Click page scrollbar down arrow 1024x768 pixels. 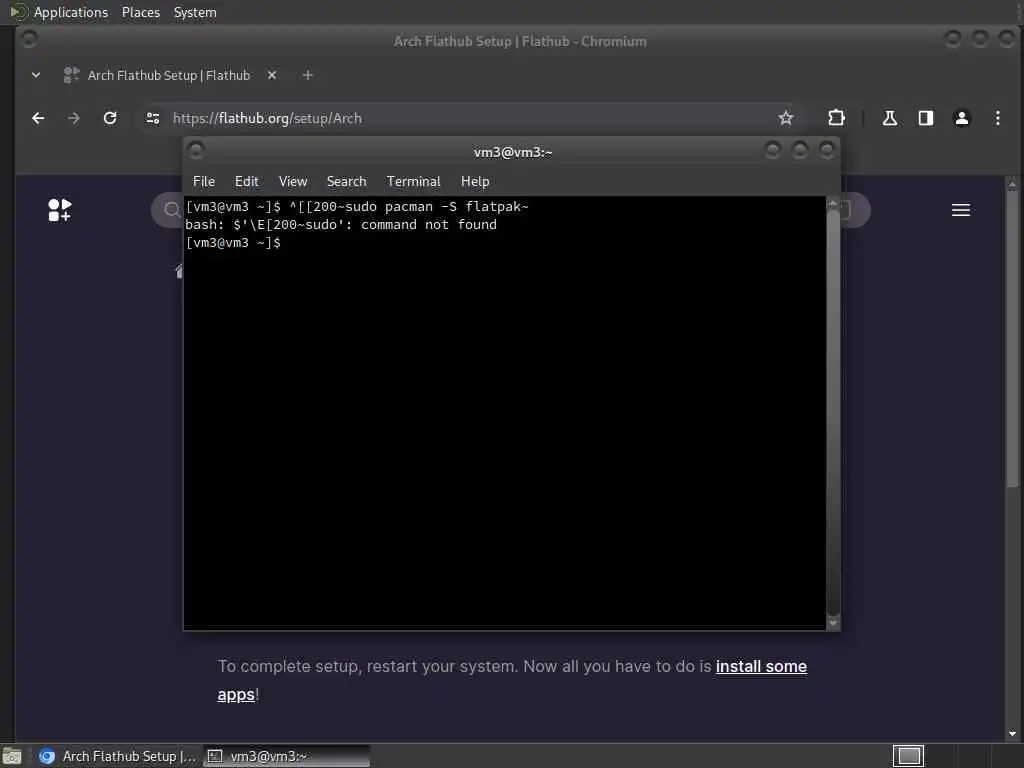click(x=1012, y=734)
